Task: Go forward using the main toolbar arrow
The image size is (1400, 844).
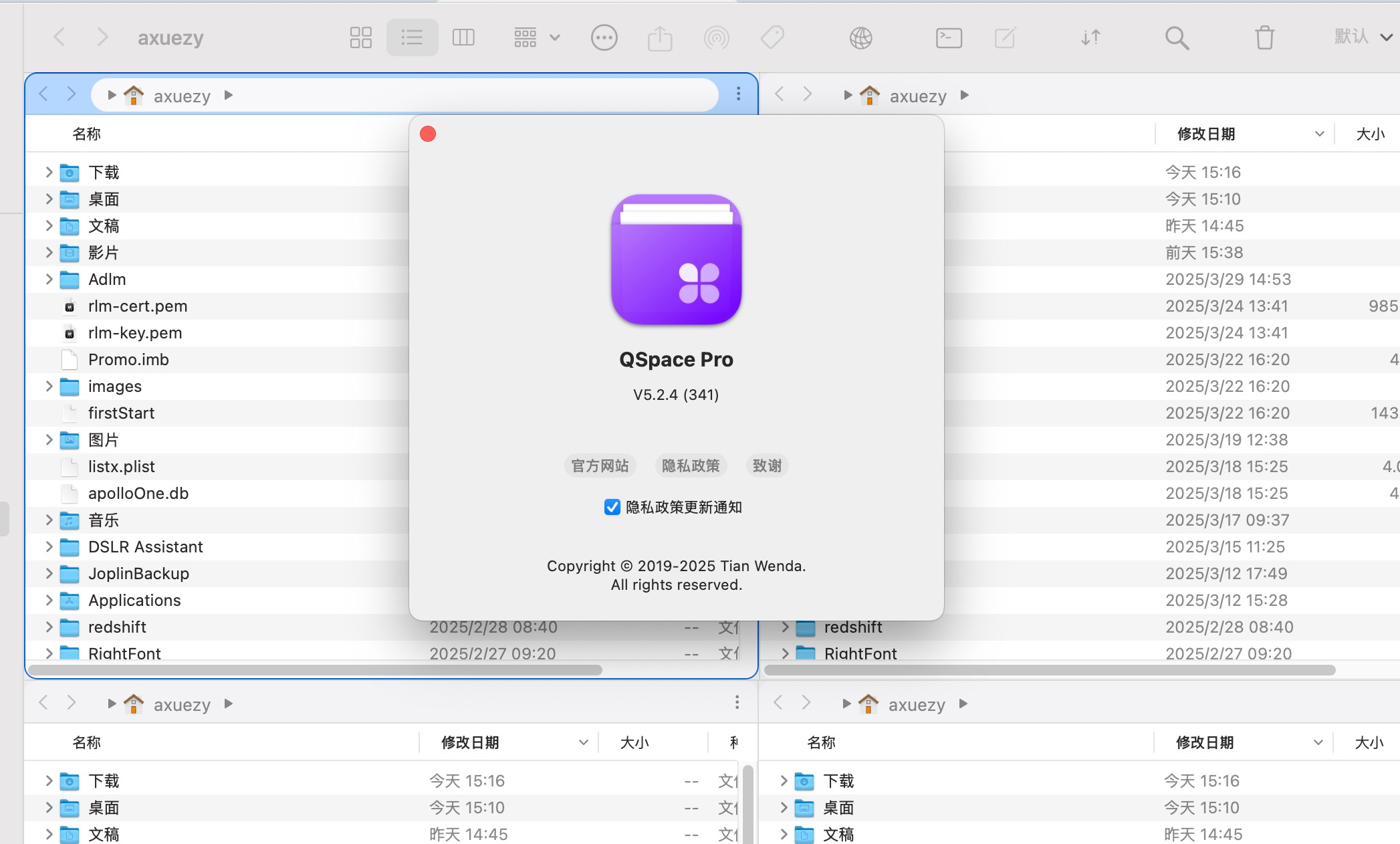Action: click(x=102, y=37)
